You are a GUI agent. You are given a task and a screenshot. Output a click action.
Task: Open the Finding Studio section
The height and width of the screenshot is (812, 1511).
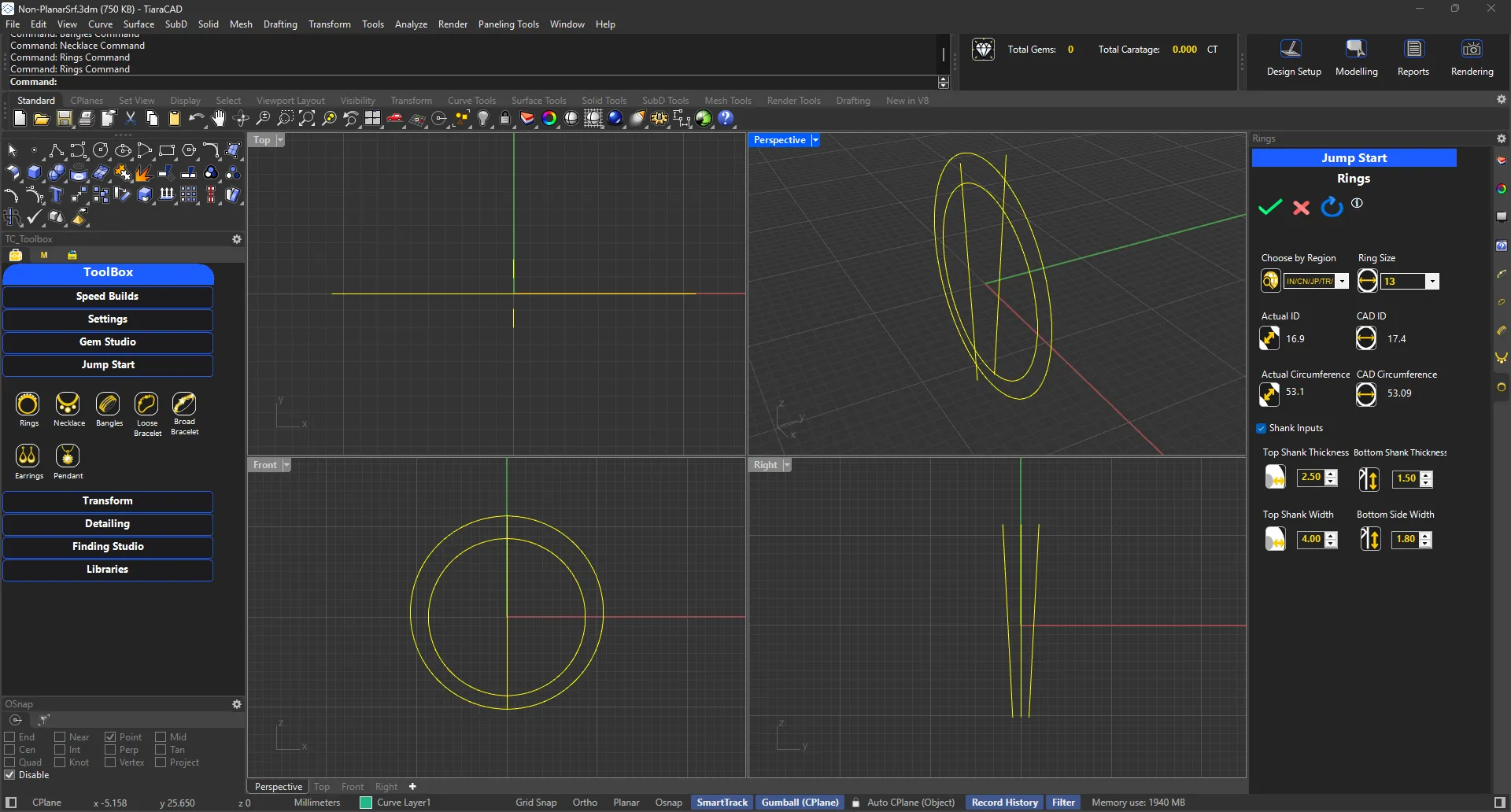(108, 547)
